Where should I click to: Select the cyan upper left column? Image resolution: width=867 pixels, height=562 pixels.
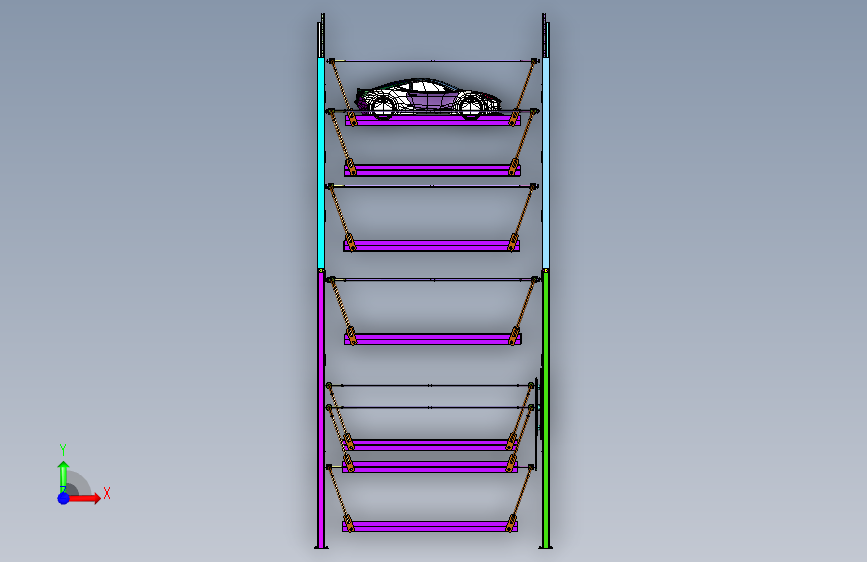coord(321,163)
